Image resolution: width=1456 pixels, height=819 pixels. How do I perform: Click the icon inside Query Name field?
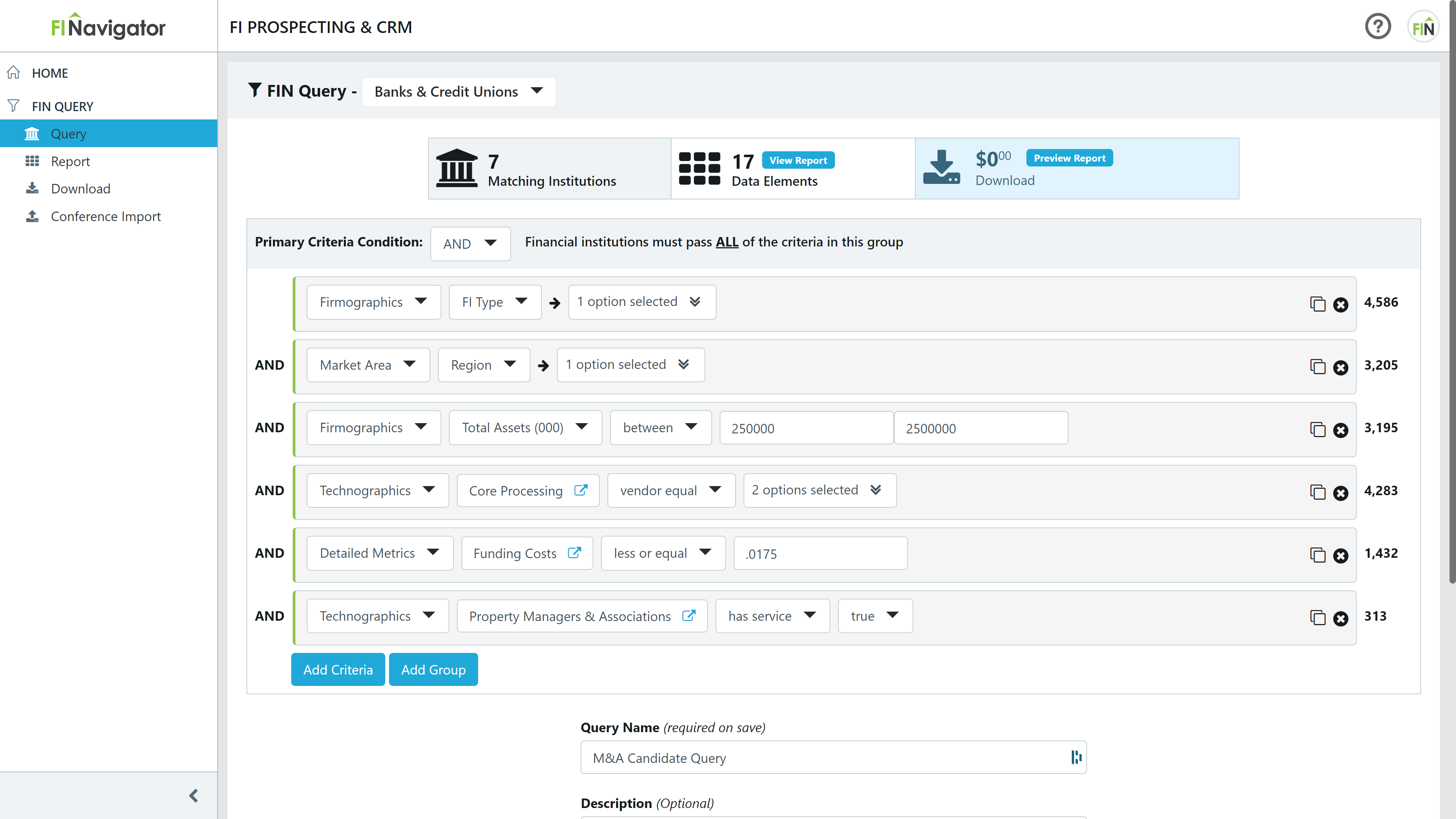click(1076, 757)
